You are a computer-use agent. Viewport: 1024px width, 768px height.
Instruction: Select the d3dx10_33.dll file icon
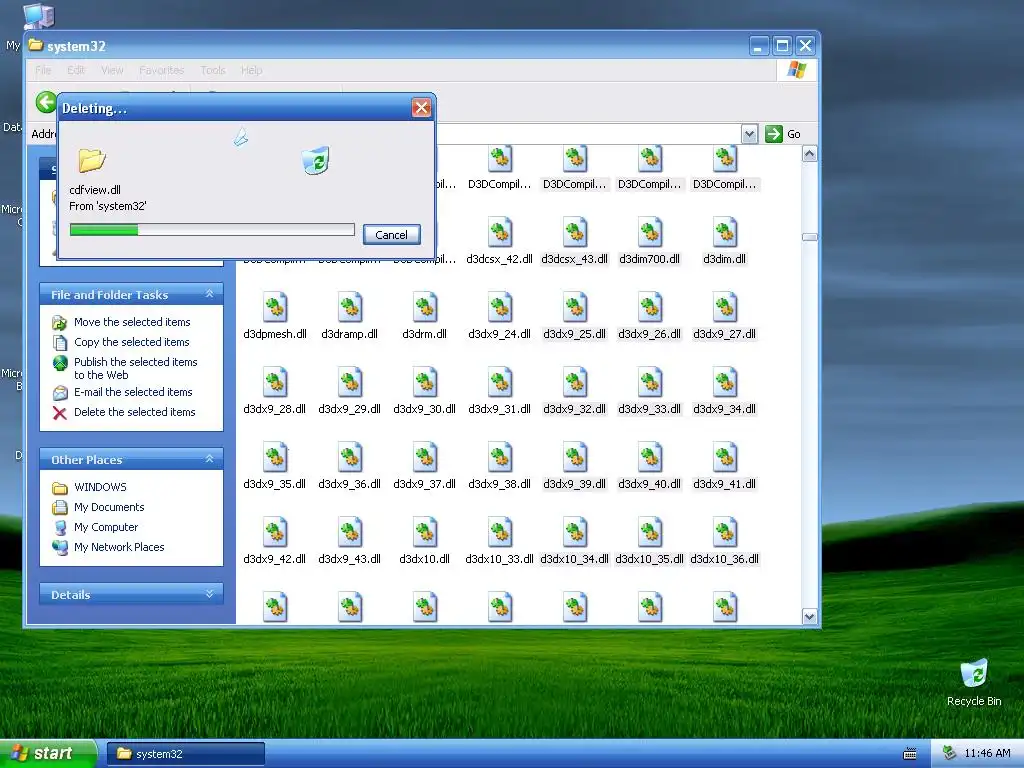click(500, 532)
